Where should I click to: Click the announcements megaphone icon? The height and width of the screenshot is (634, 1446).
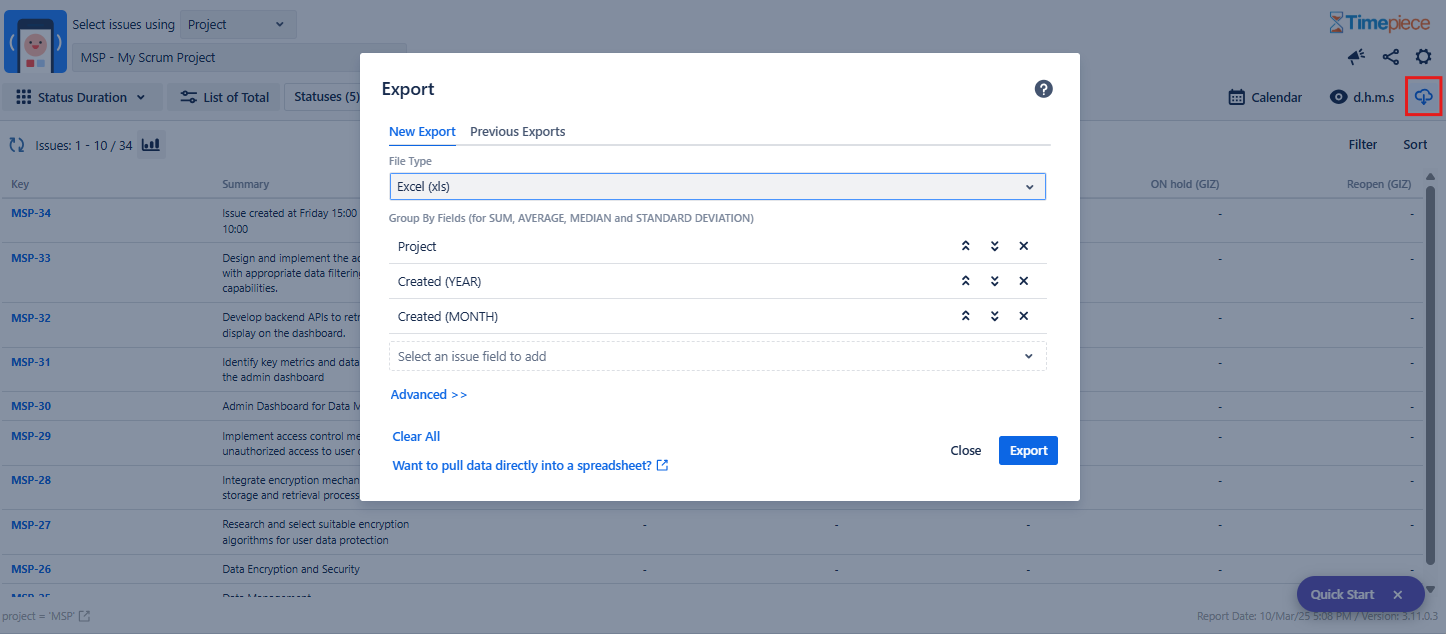tap(1356, 57)
